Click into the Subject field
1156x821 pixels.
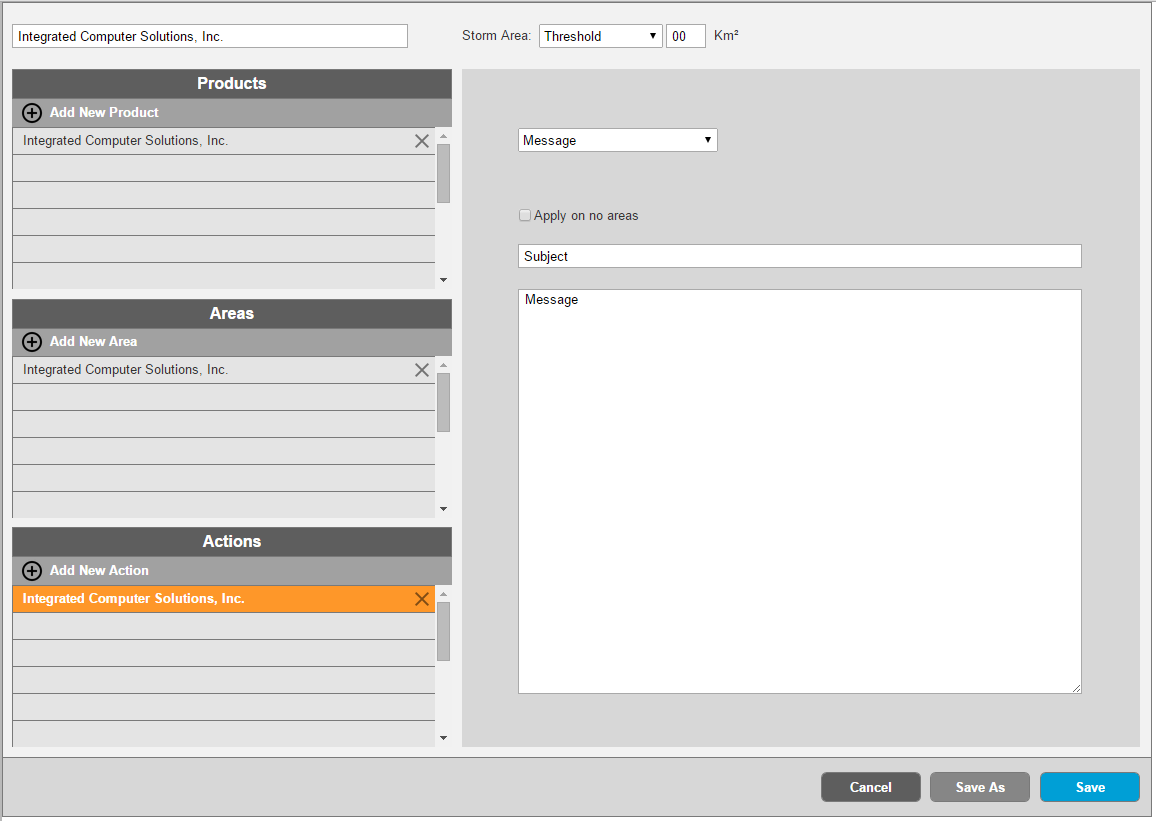click(800, 256)
